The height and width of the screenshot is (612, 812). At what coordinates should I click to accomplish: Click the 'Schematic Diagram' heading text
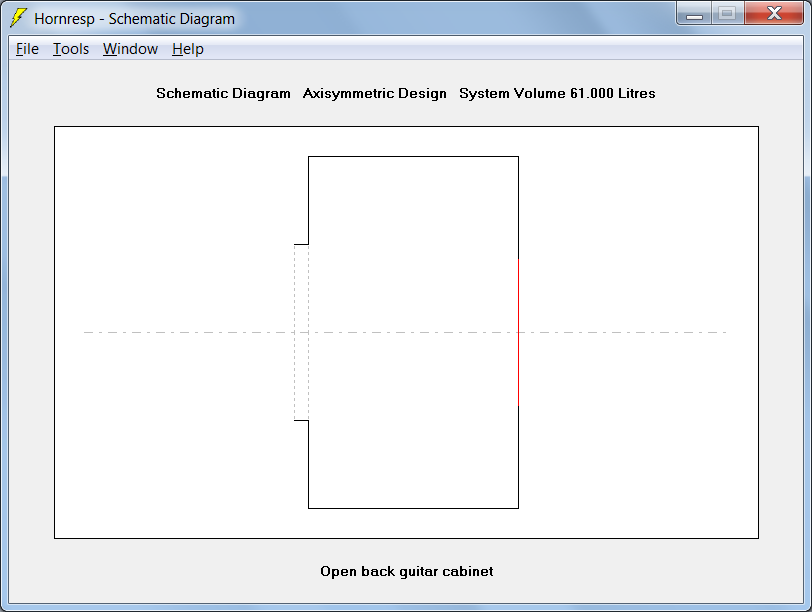223,93
